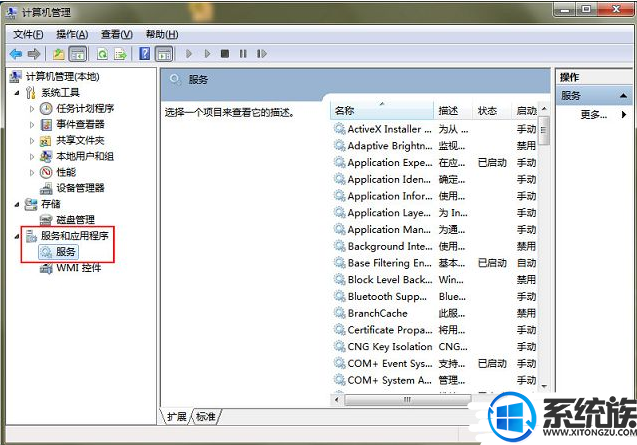The width and height of the screenshot is (637, 445).
Task: Collapse the 服务 section in 操作 pane
Action: tap(623, 96)
